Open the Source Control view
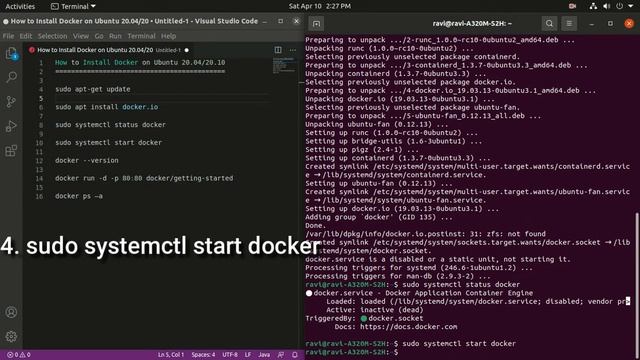The image size is (640, 360). click(x=11, y=102)
